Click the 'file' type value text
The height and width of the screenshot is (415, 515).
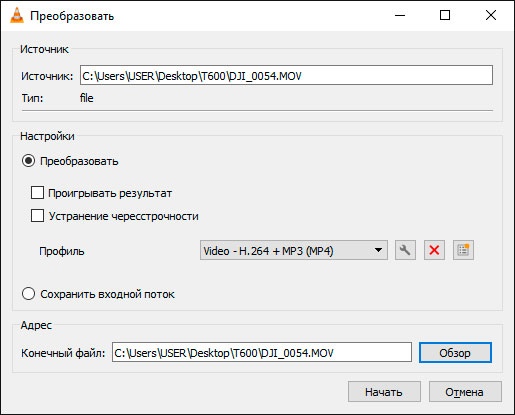[87, 98]
